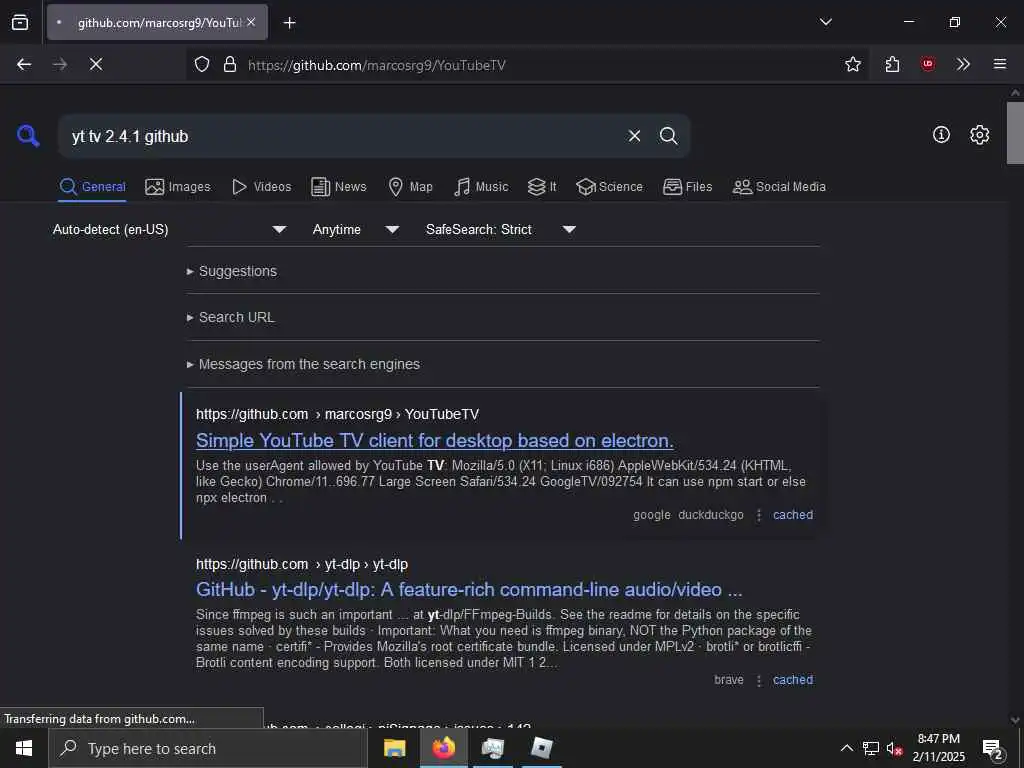This screenshot has height=768, width=1024.
Task: Show hidden system tray icons
Action: 846,748
